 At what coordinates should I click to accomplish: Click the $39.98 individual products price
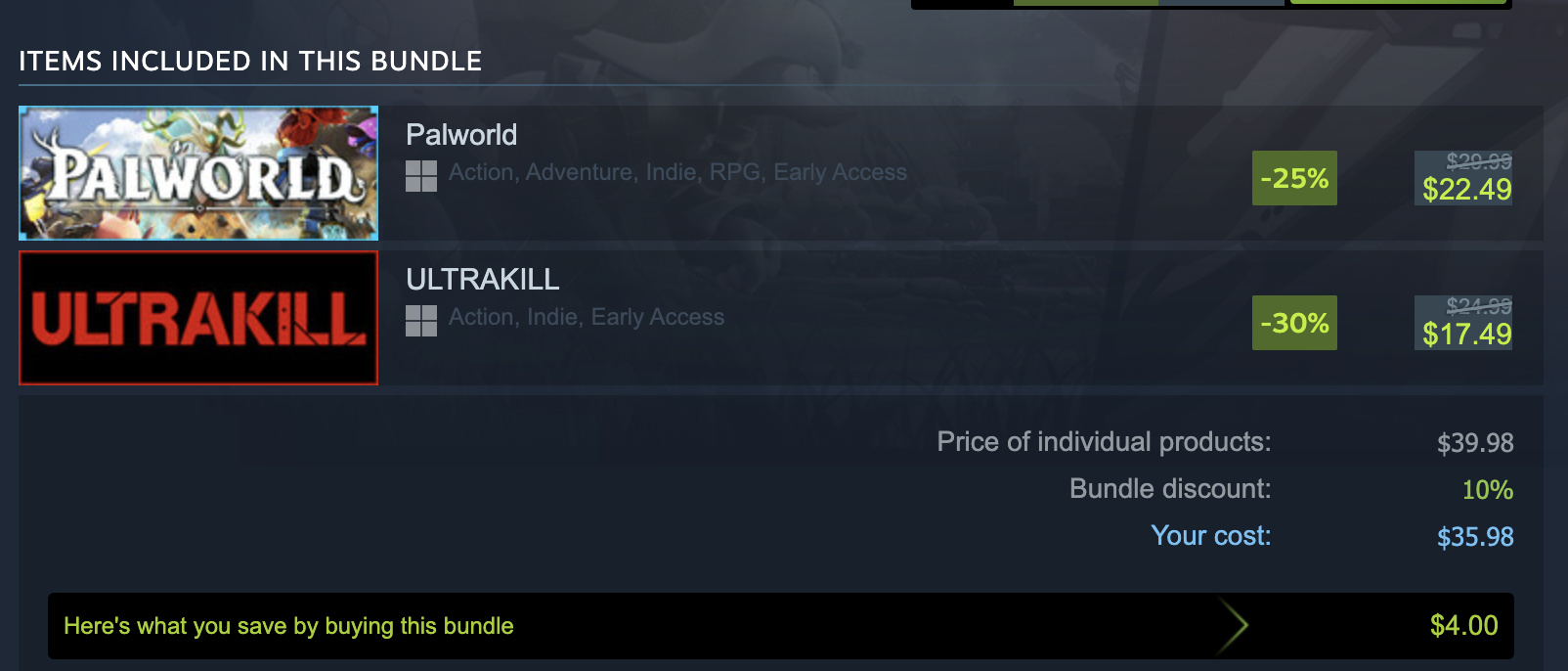click(x=1475, y=443)
